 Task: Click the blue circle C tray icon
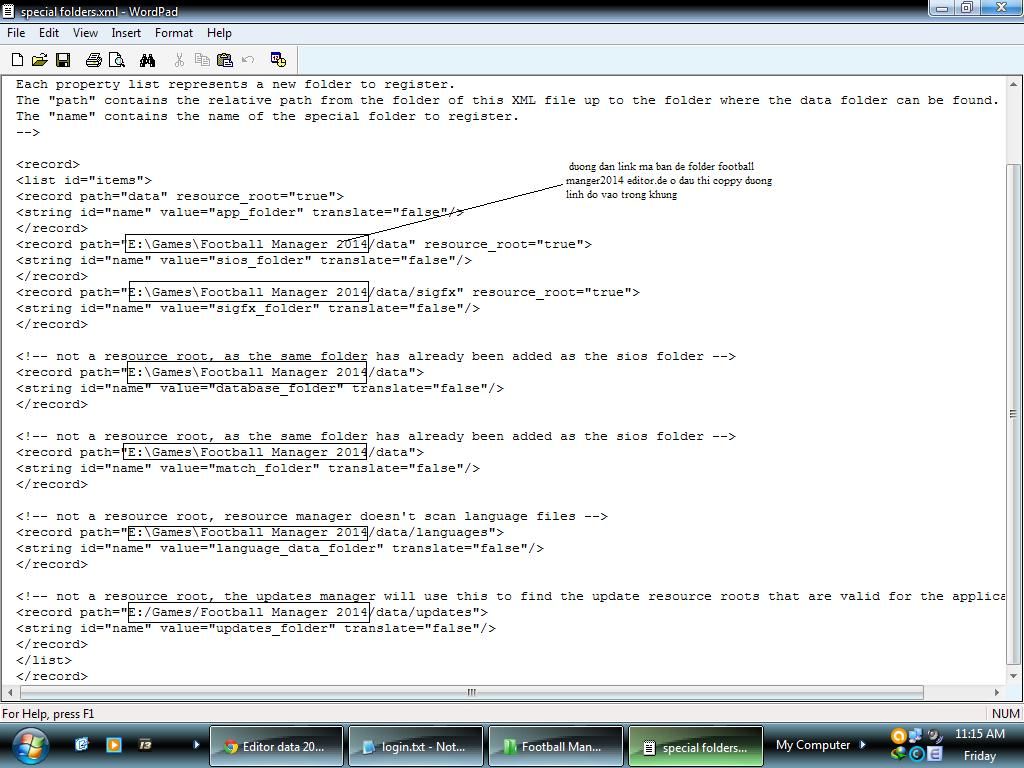[916, 754]
